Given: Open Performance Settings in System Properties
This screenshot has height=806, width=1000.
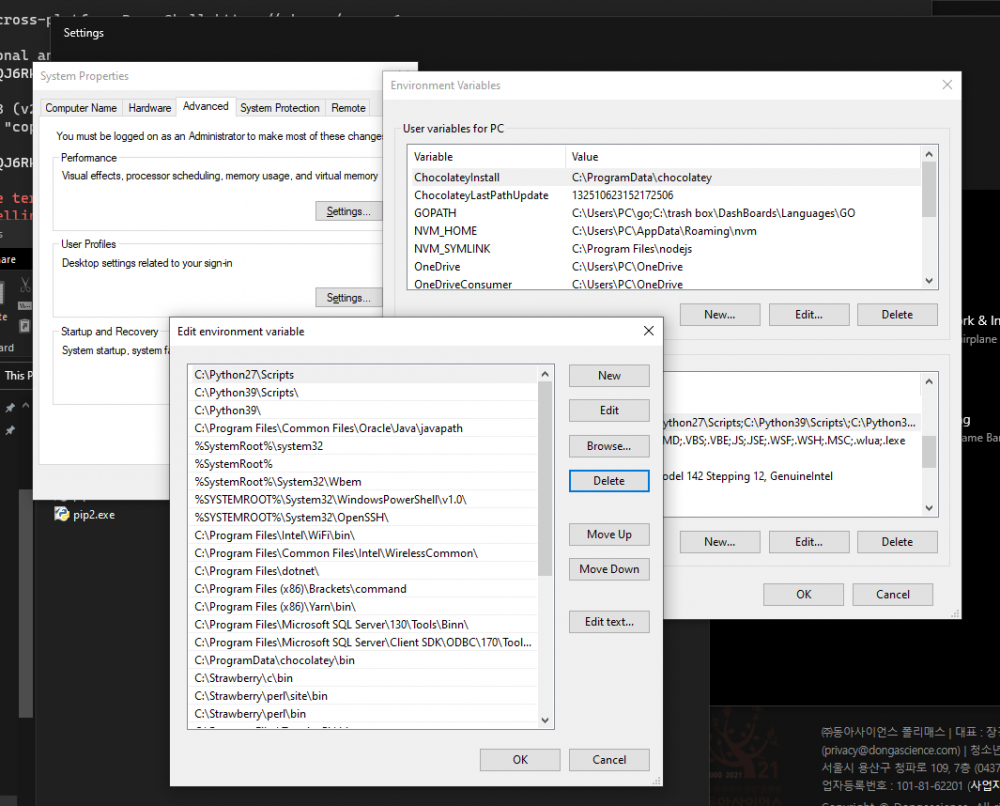Looking at the screenshot, I should click(x=348, y=211).
